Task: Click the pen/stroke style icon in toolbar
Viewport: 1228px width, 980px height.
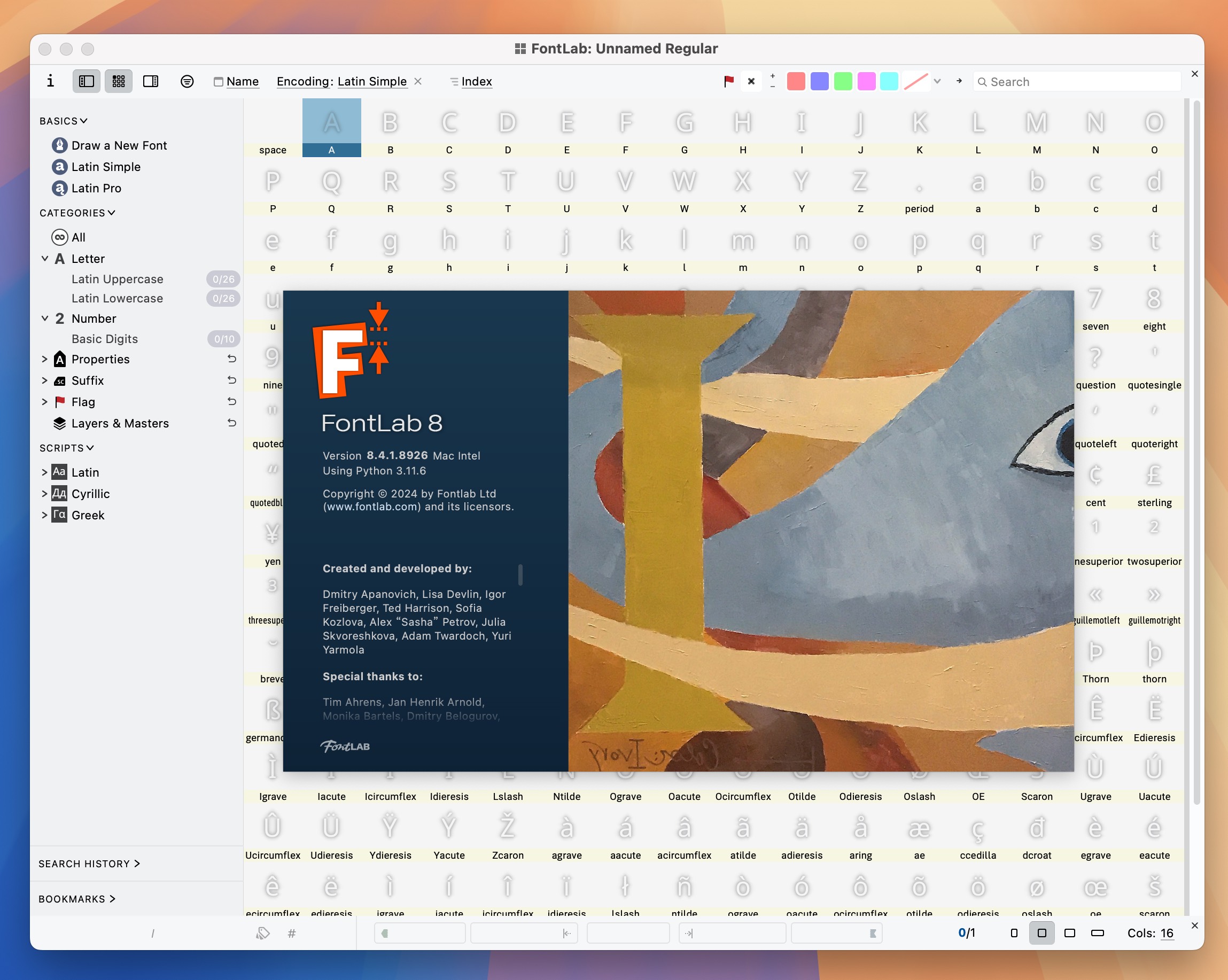Action: coord(918,81)
